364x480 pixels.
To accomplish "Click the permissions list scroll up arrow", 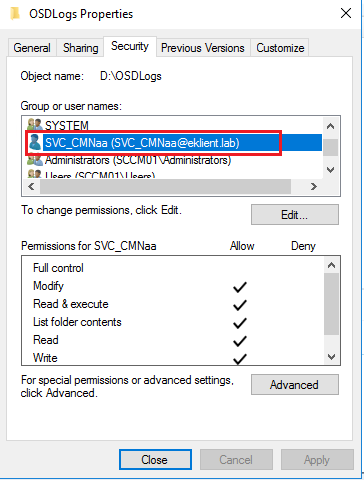I will coord(331,265).
